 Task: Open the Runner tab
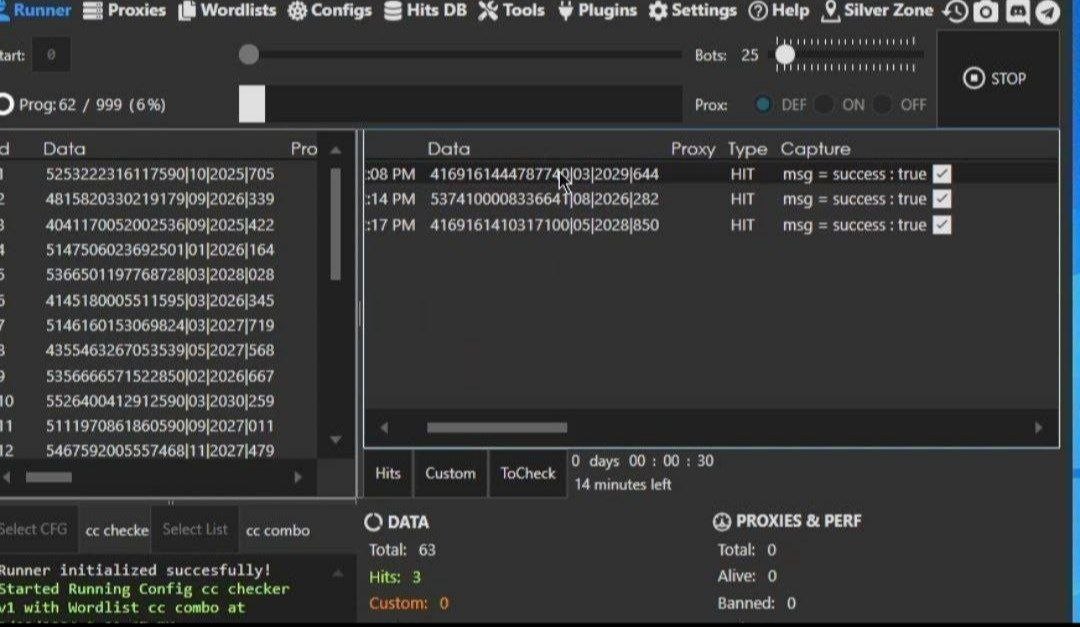coord(36,10)
